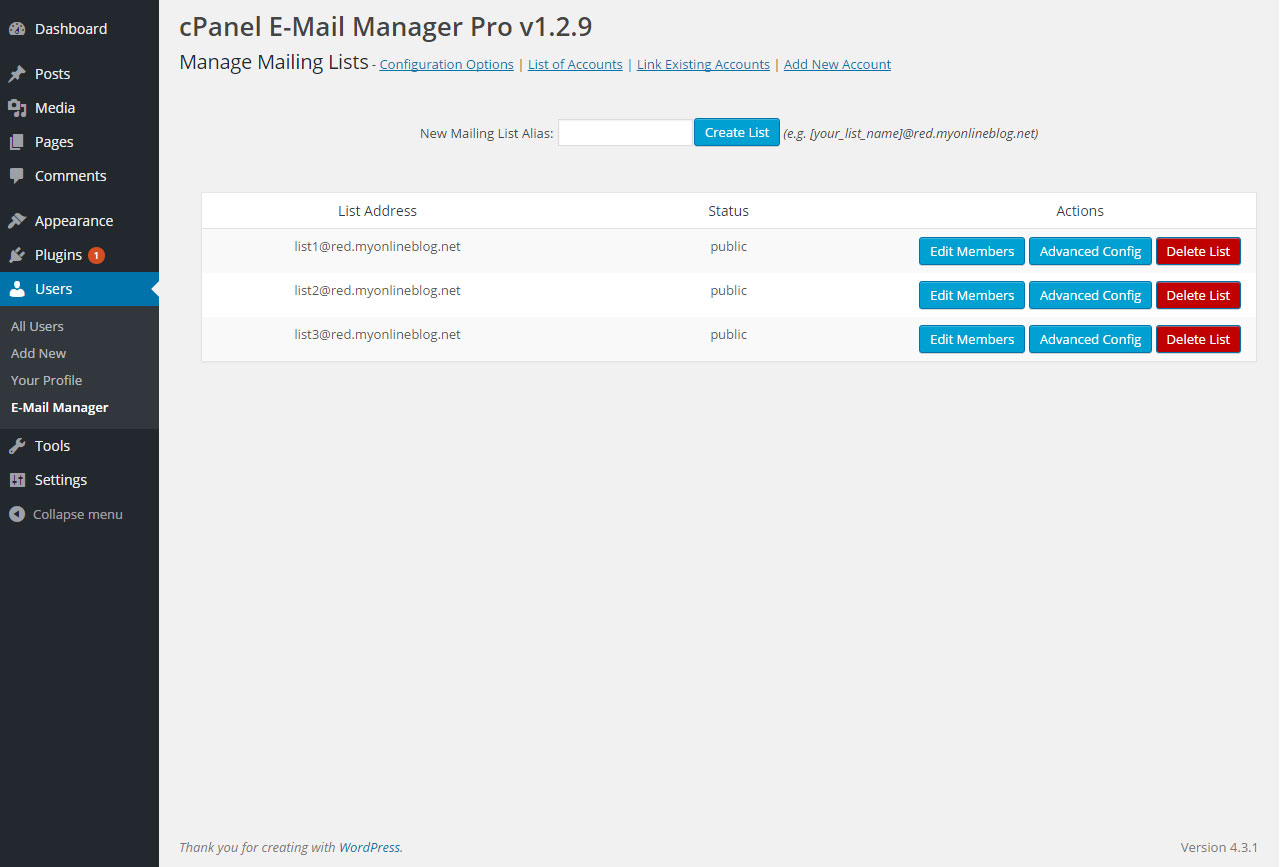This screenshot has height=867, width=1280.
Task: Delete List for list3
Action: coord(1198,339)
